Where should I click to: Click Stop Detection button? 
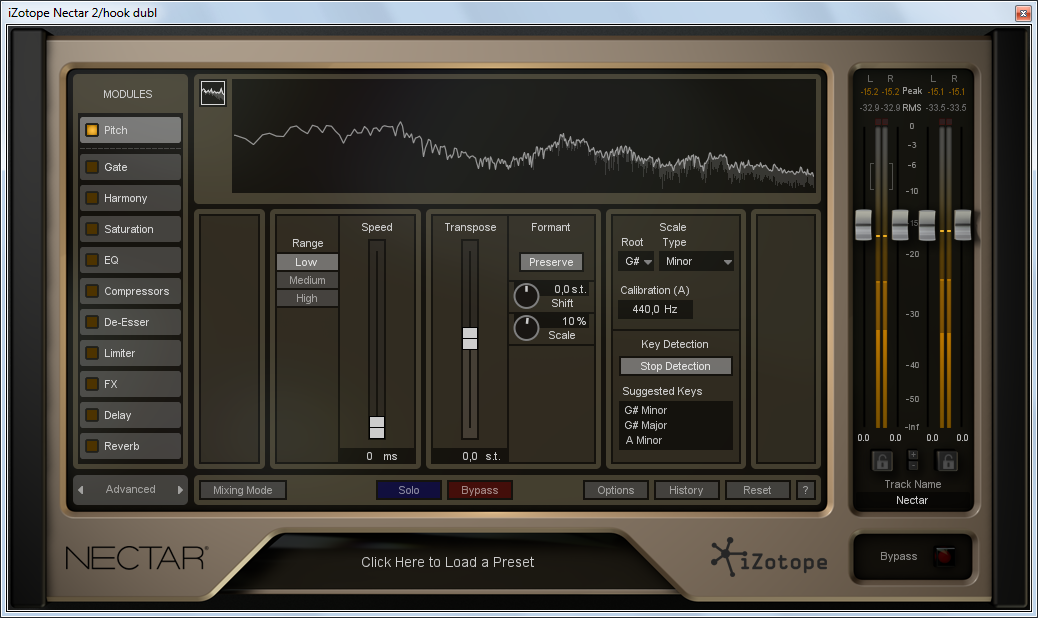pyautogui.click(x=675, y=366)
